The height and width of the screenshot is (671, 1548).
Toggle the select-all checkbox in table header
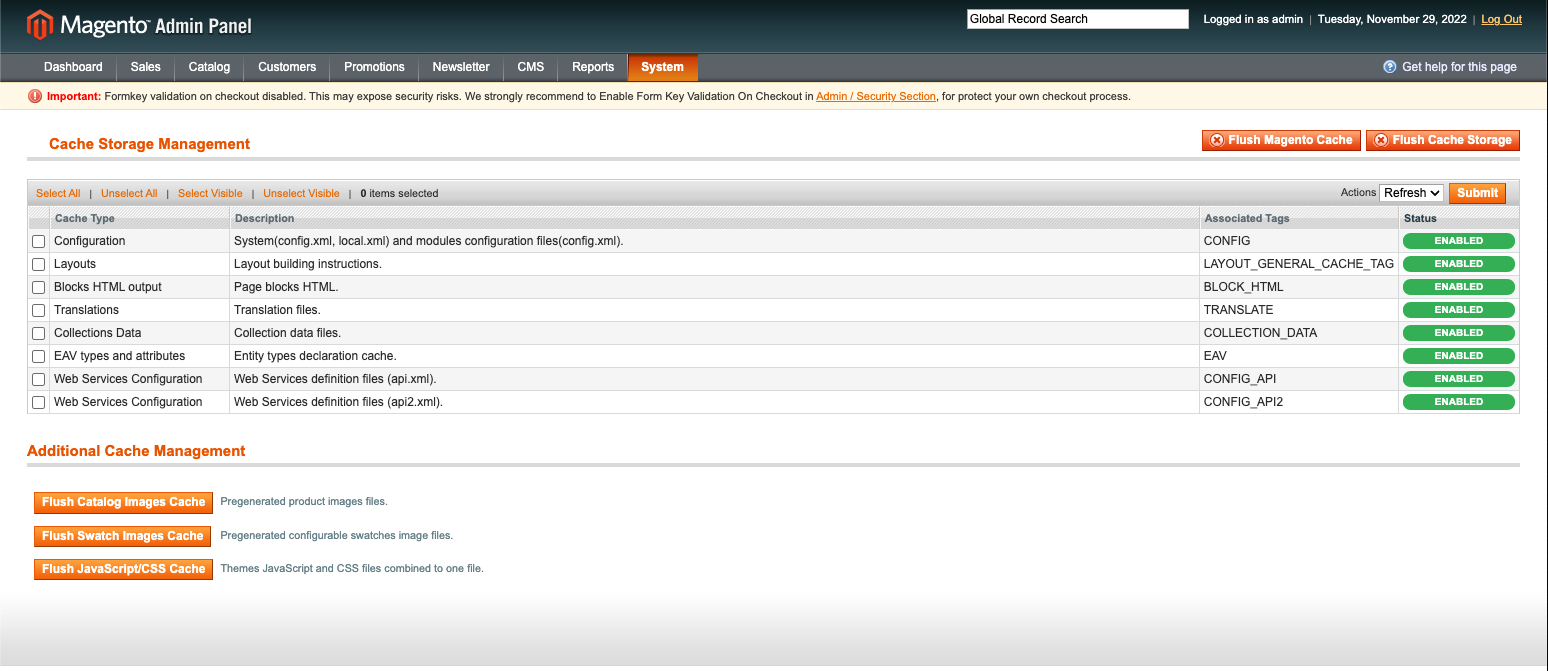tap(38, 217)
